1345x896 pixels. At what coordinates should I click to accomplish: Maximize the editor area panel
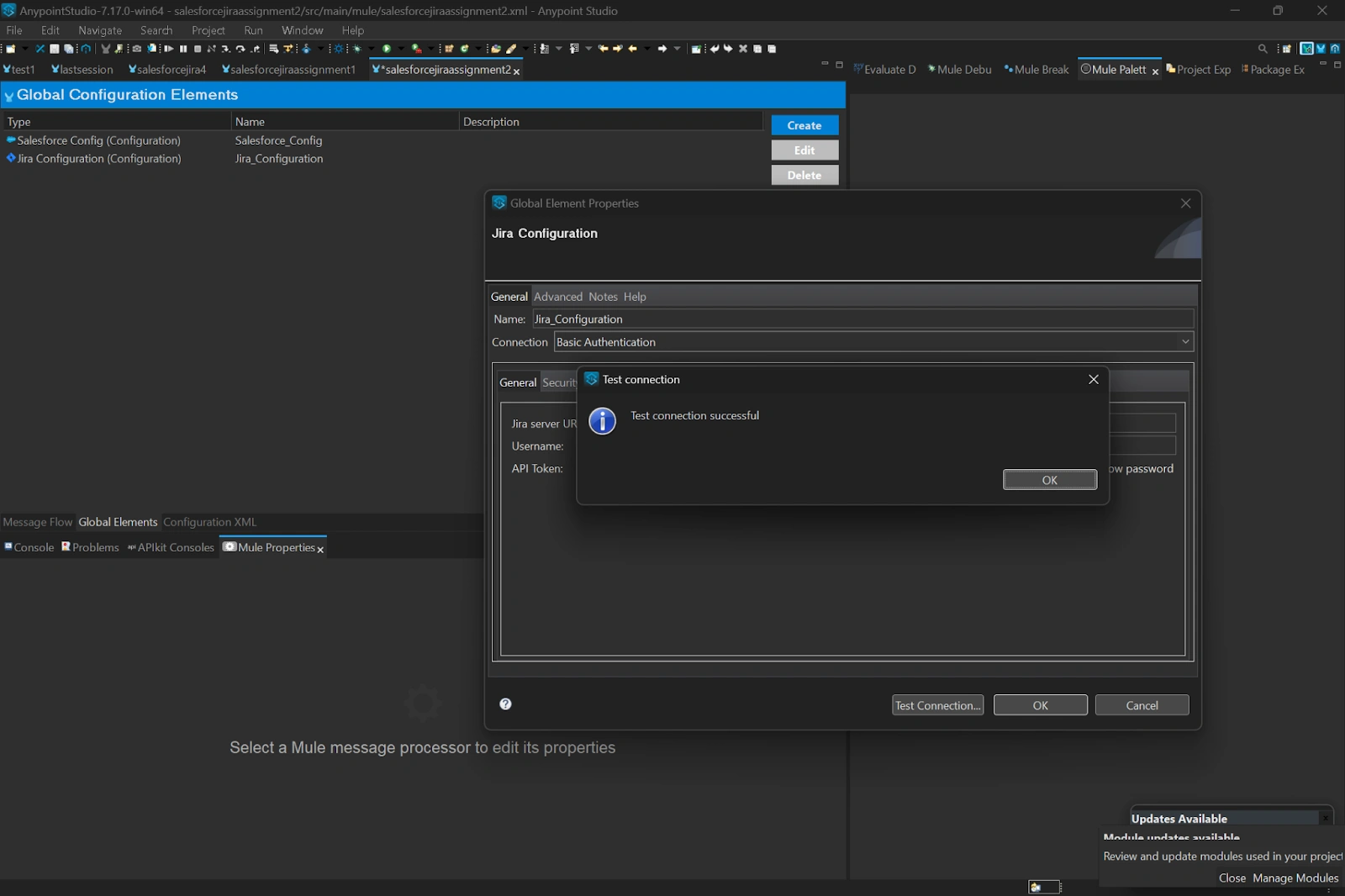coord(838,65)
